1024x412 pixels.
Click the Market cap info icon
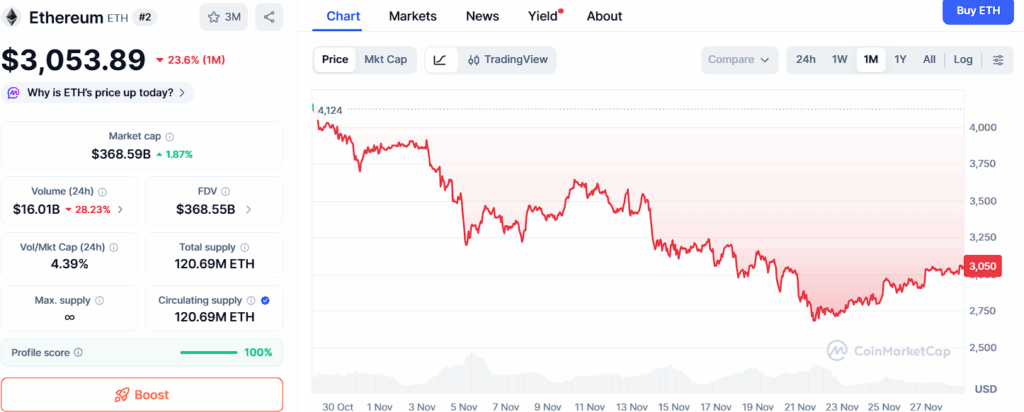pos(169,136)
